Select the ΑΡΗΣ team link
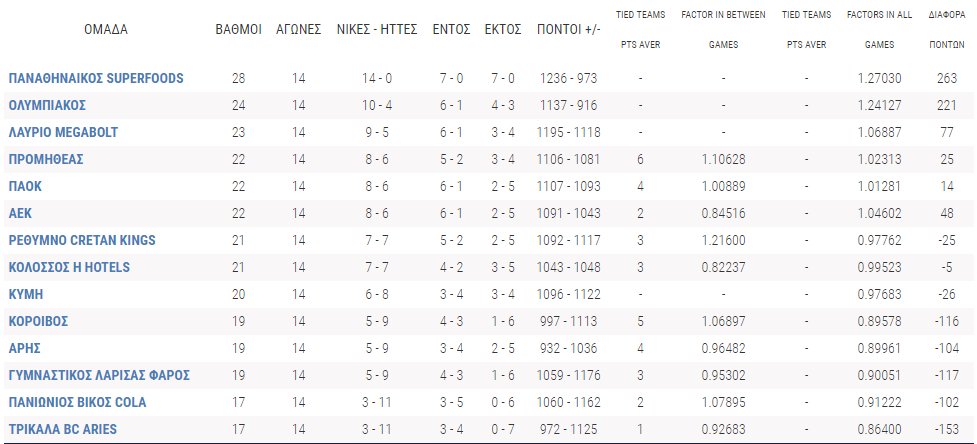The height and width of the screenshot is (444, 977). (24, 348)
